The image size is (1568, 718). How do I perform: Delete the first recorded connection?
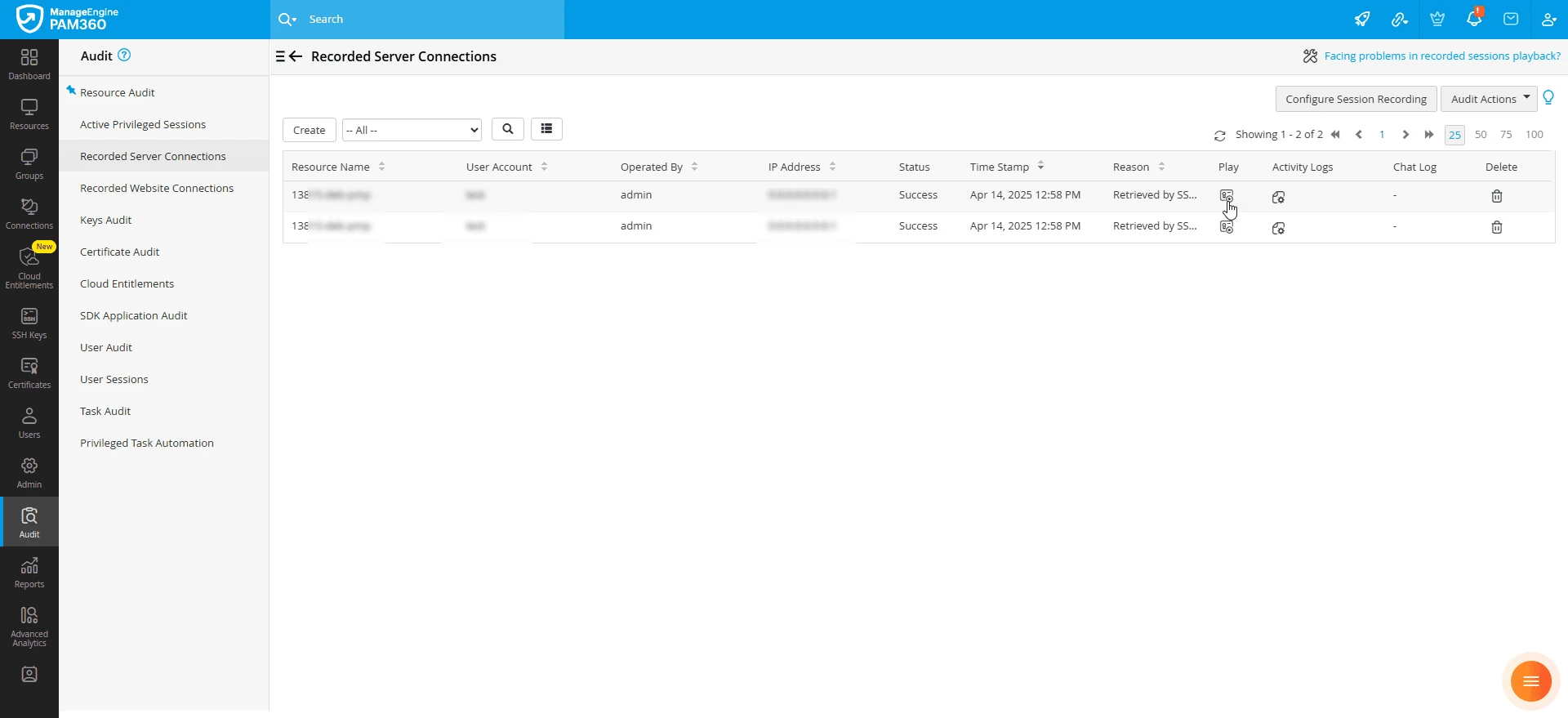1496,196
